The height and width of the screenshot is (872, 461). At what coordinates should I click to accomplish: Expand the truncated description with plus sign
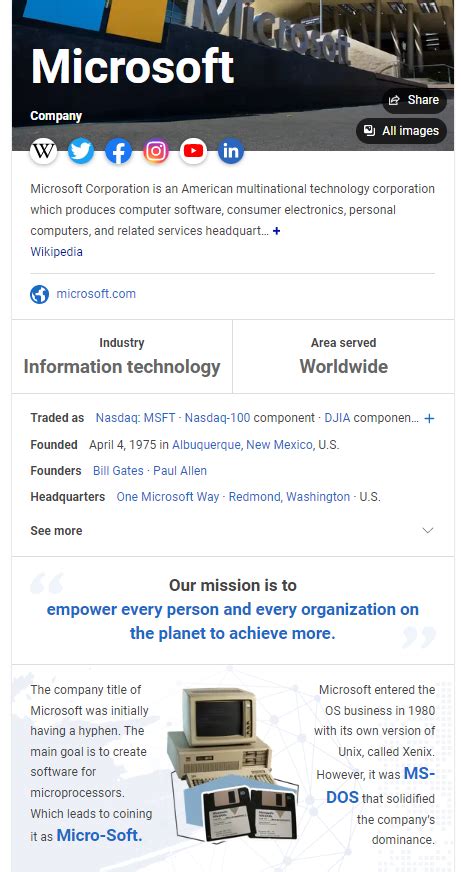[276, 231]
